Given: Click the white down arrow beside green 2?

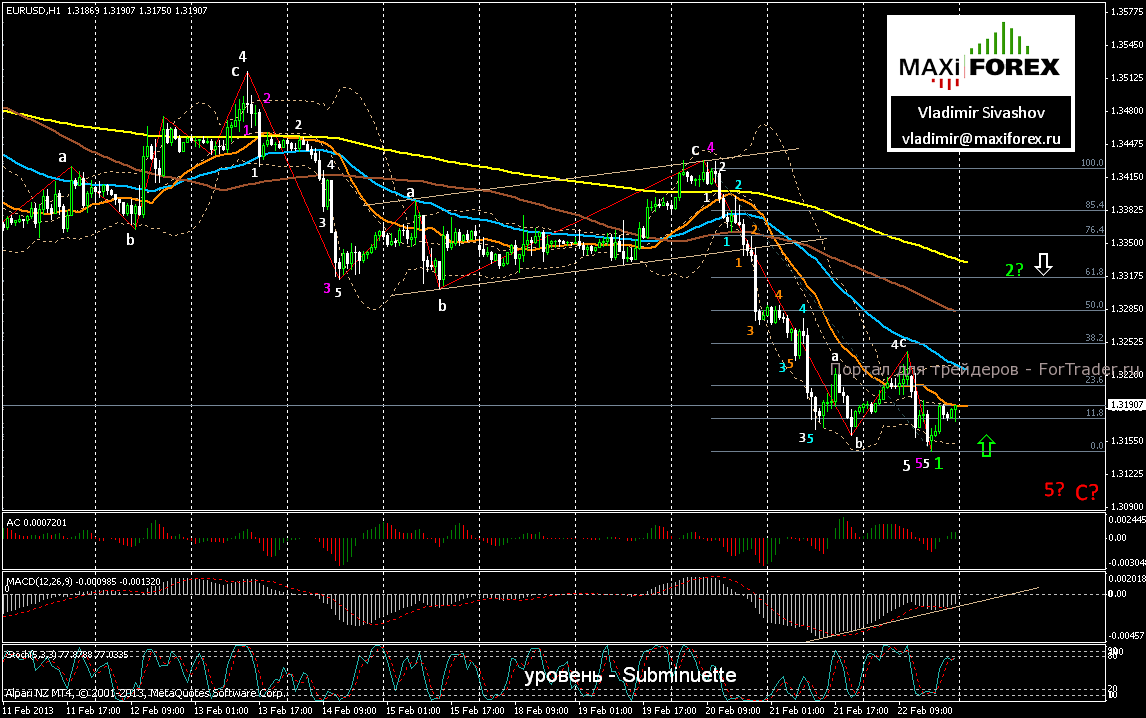Looking at the screenshot, I should (1044, 264).
